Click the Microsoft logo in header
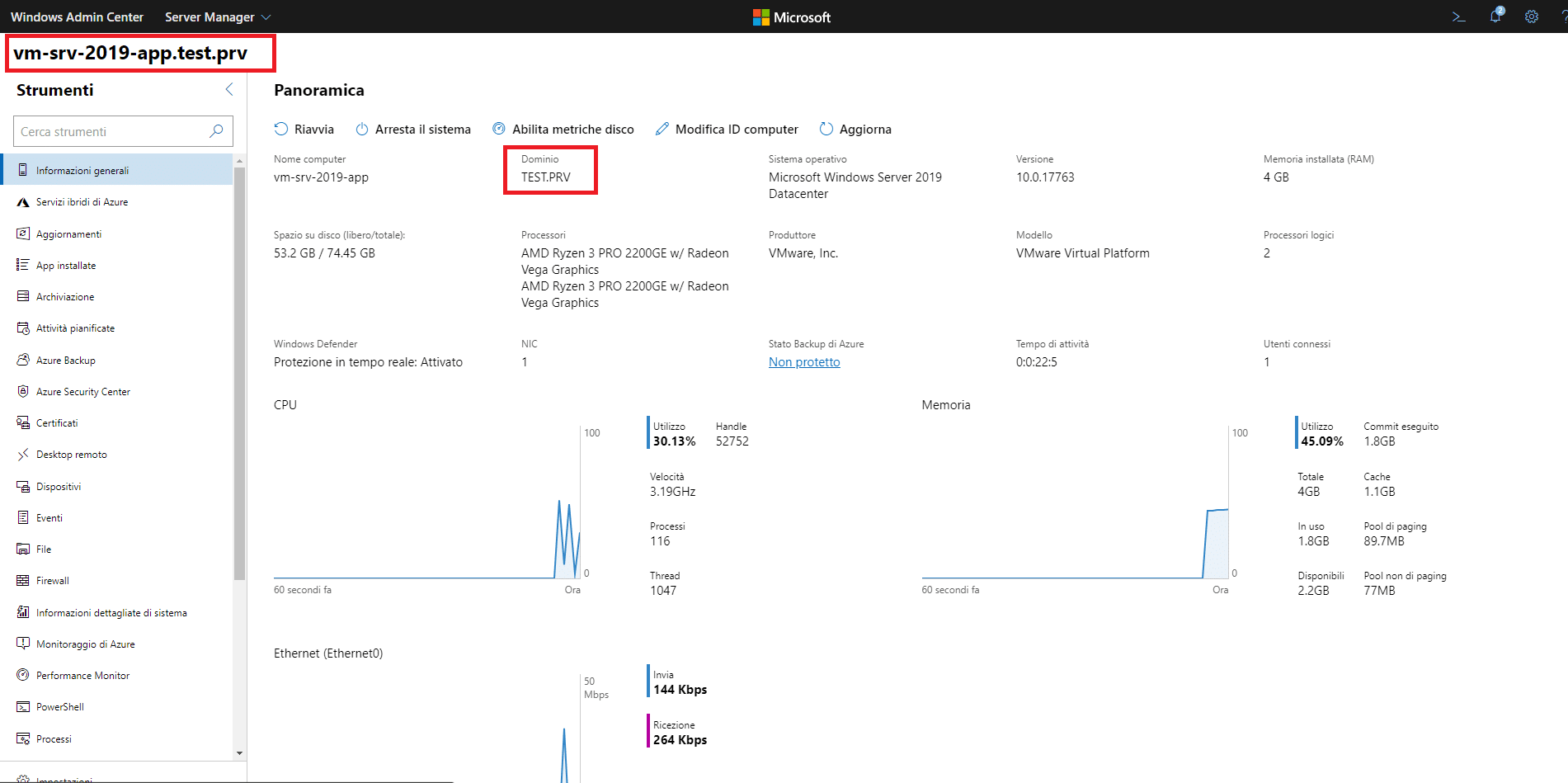The width and height of the screenshot is (1568, 783). (792, 17)
